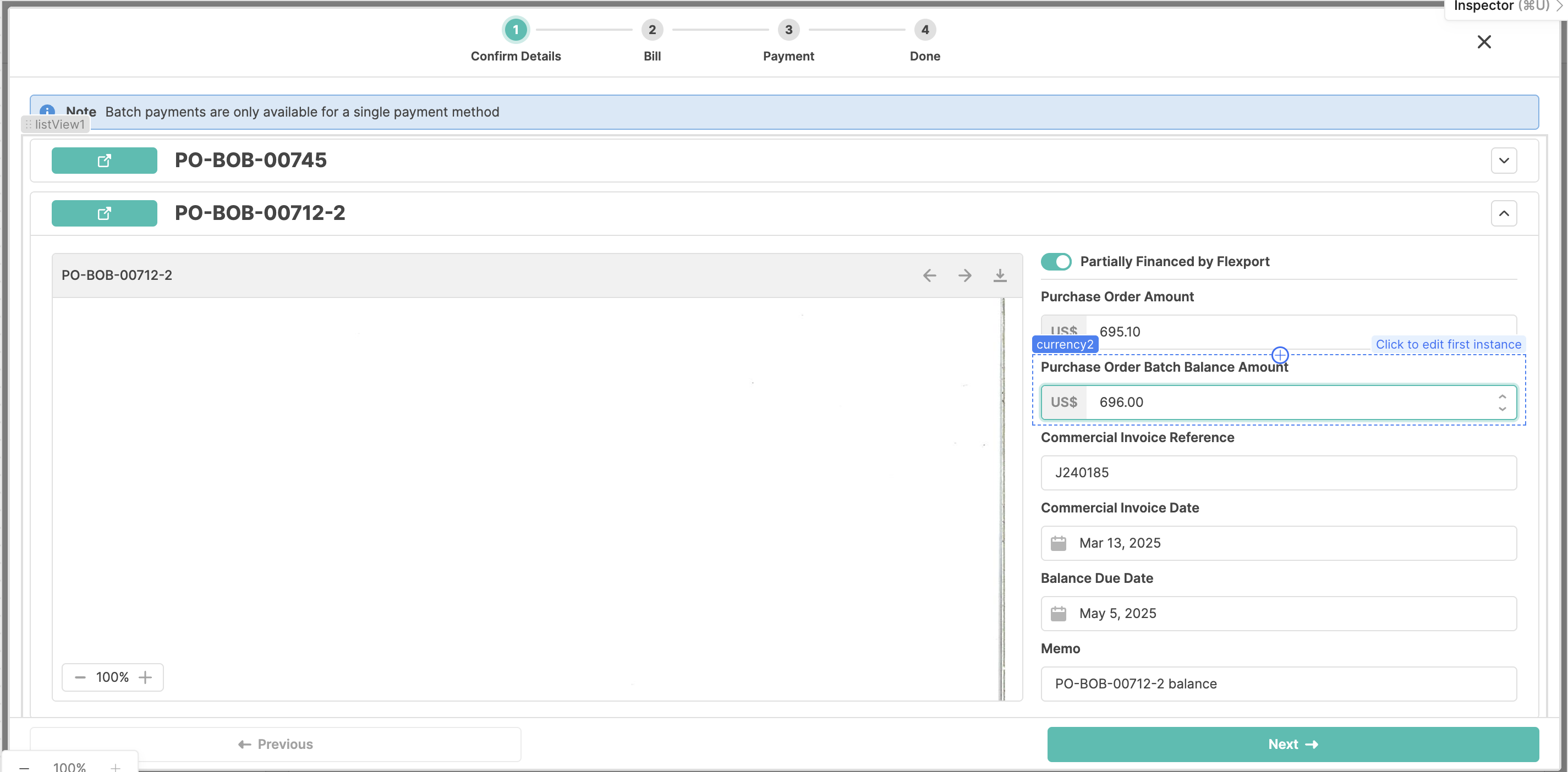
Task: Zoom out the document viewer
Action: tap(80, 677)
